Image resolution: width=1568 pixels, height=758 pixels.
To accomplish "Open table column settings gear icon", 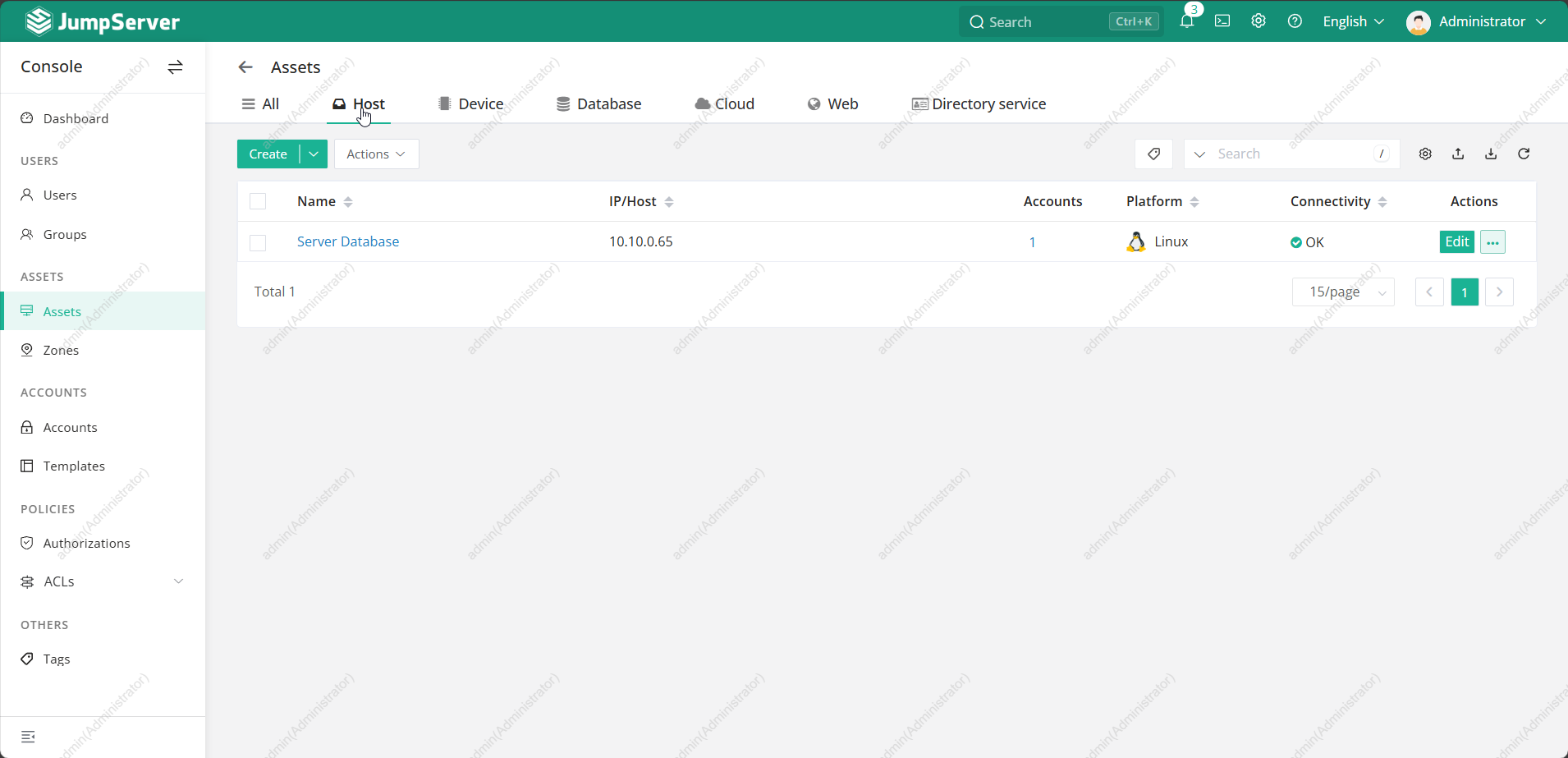I will (1425, 154).
